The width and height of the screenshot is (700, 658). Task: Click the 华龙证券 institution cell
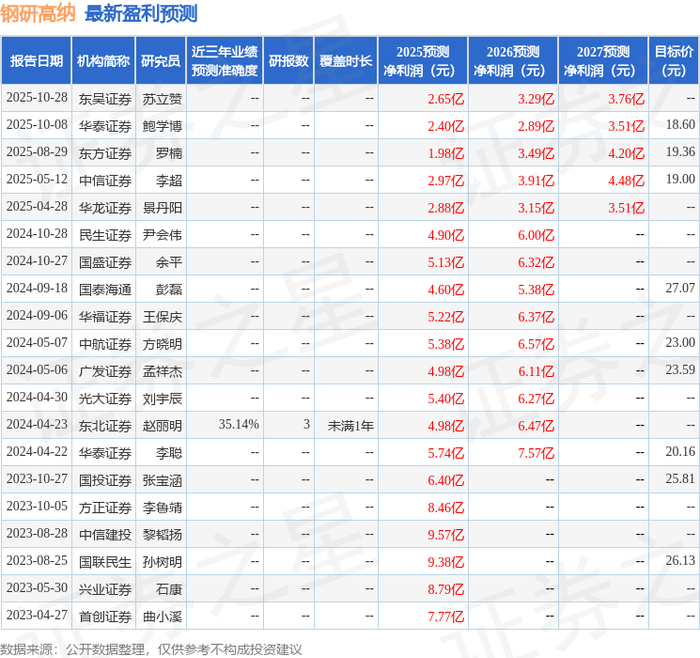(x=105, y=208)
